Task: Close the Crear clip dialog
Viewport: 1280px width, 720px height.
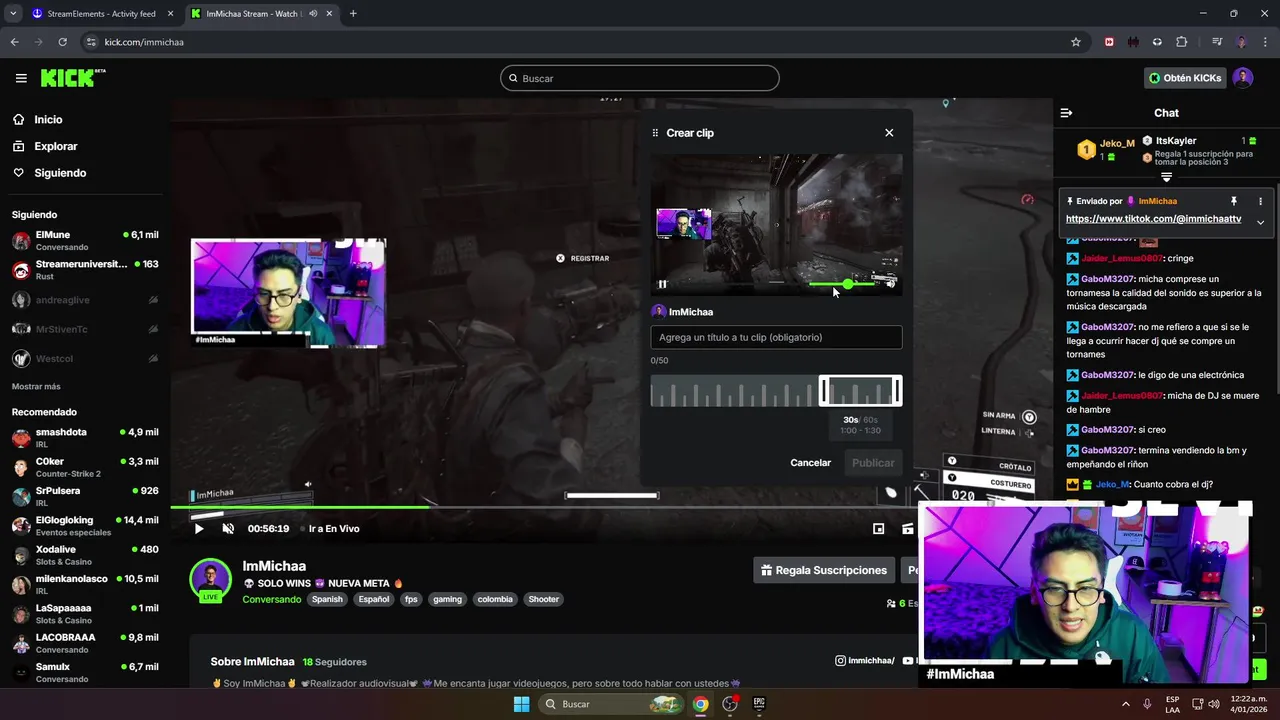Action: [x=889, y=133]
